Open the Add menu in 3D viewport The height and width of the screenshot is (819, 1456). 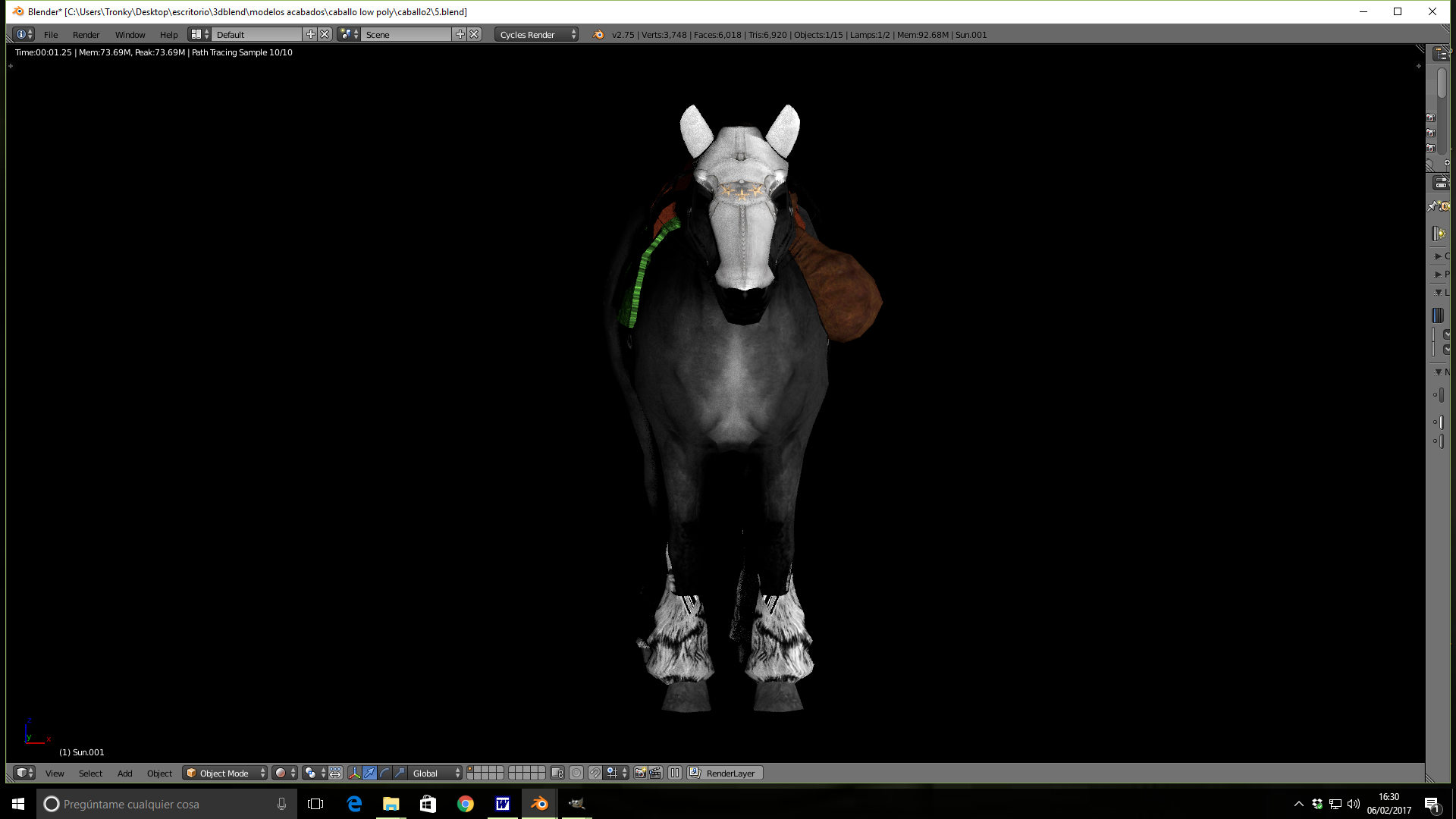(125, 773)
